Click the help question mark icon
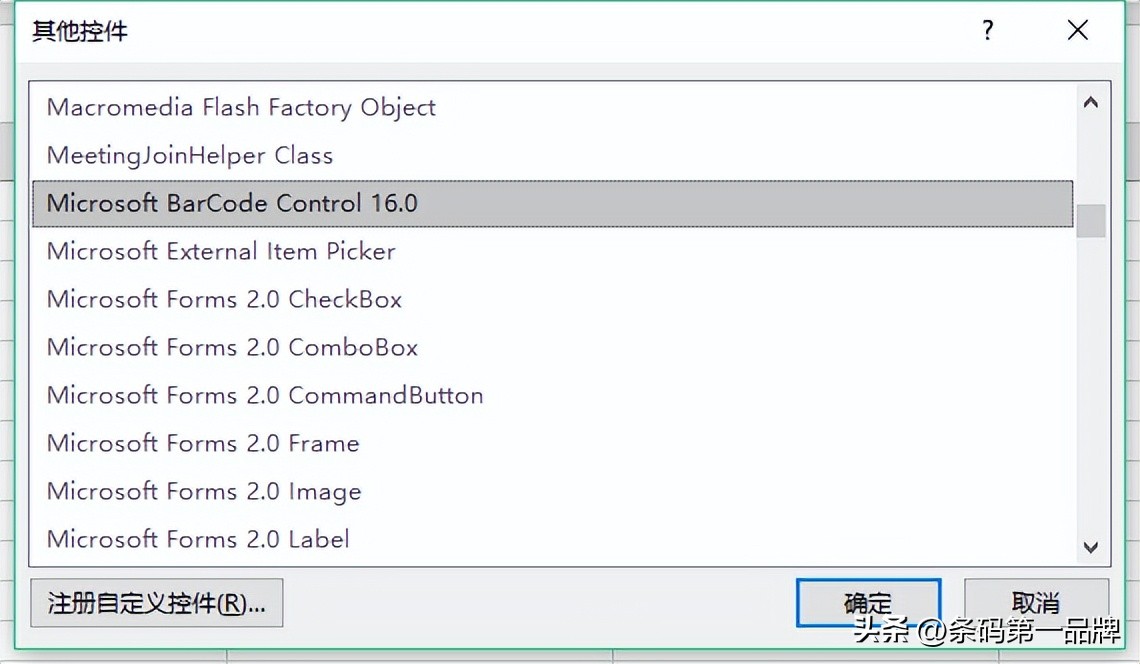 coord(988,31)
